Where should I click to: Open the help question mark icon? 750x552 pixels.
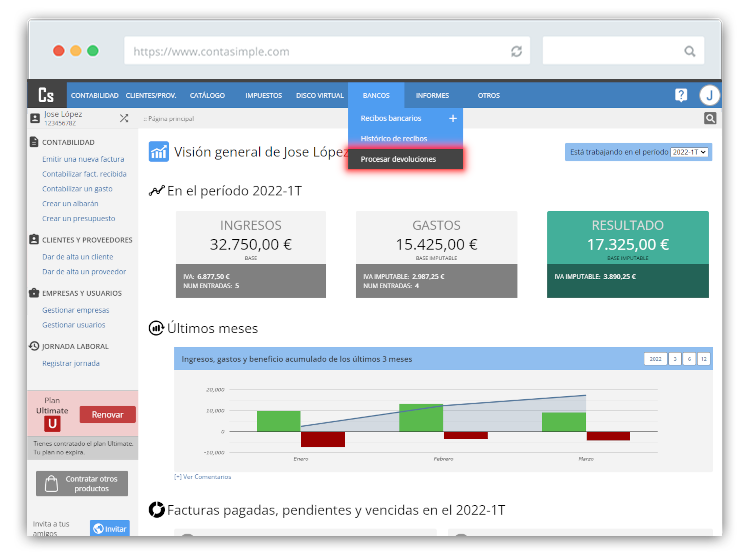681,95
